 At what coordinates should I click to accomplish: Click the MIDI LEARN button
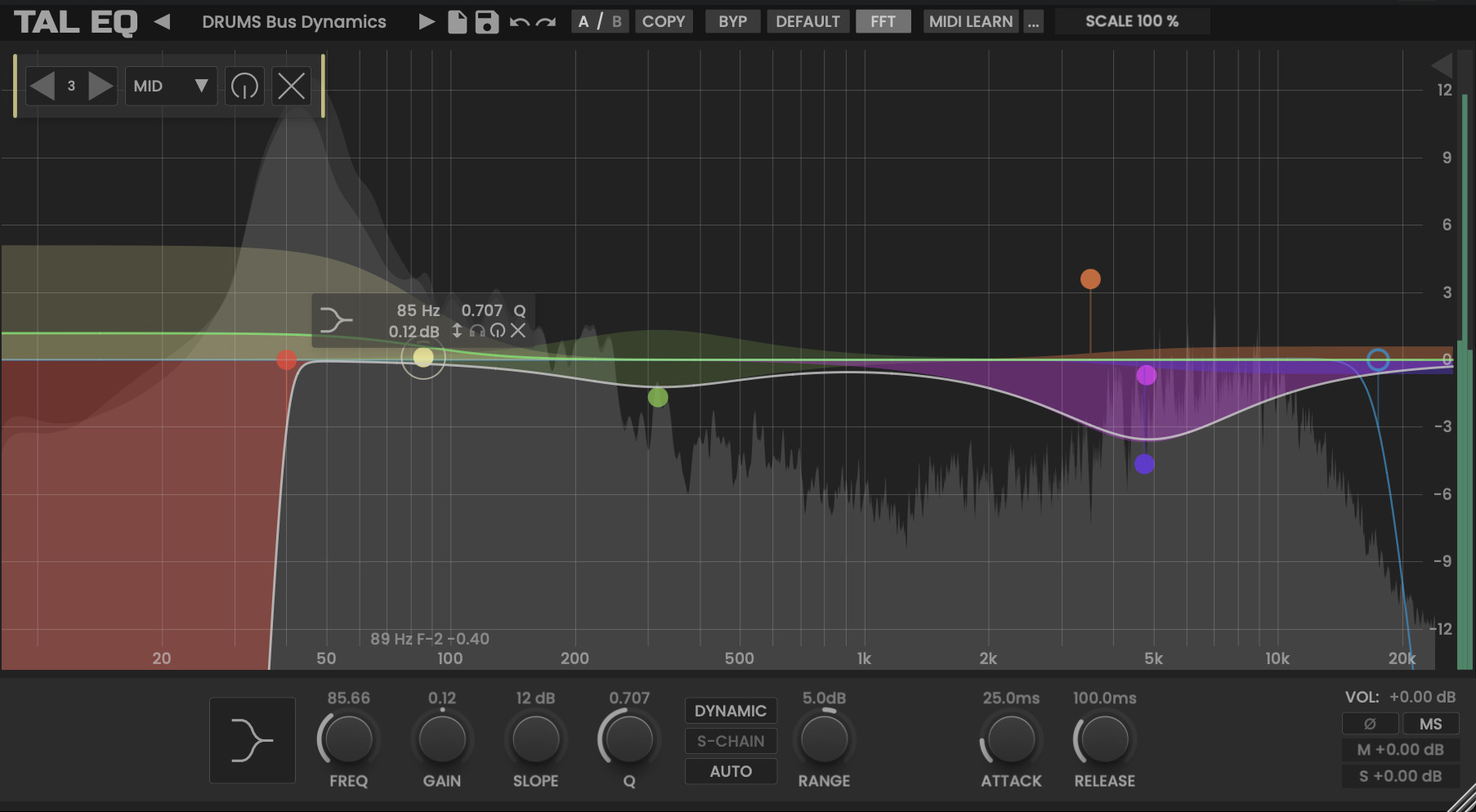[x=970, y=22]
